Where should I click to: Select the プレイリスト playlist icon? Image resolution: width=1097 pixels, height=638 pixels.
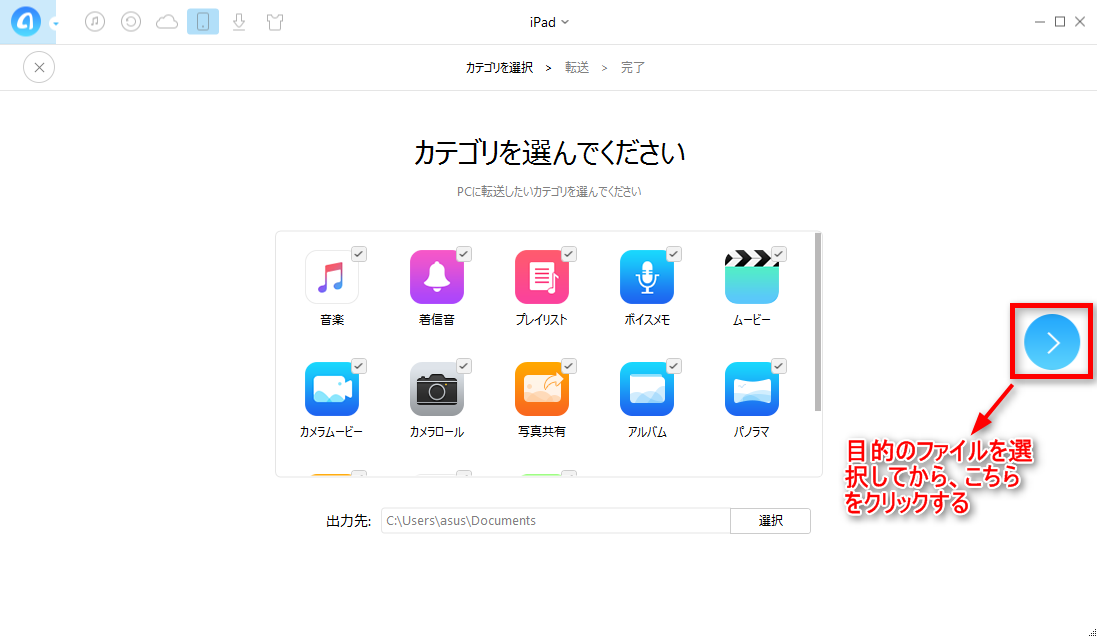point(542,277)
